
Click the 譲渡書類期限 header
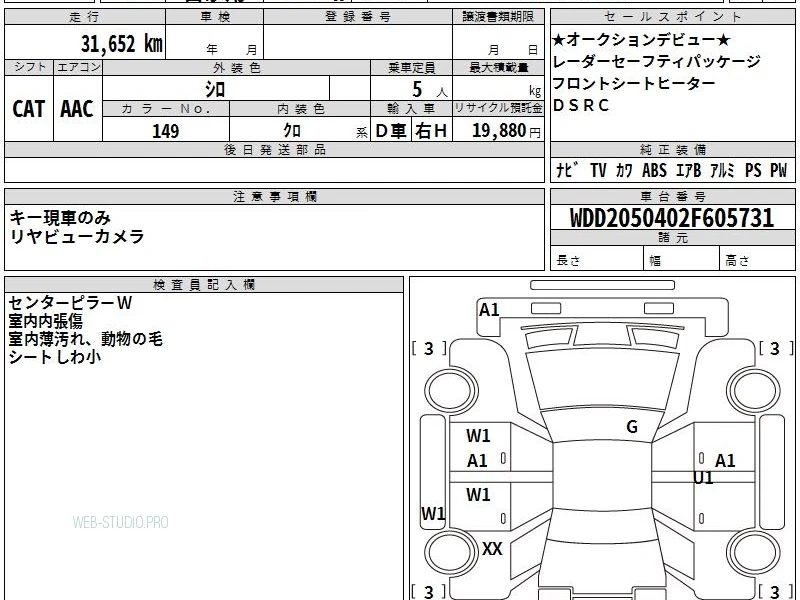click(x=498, y=17)
